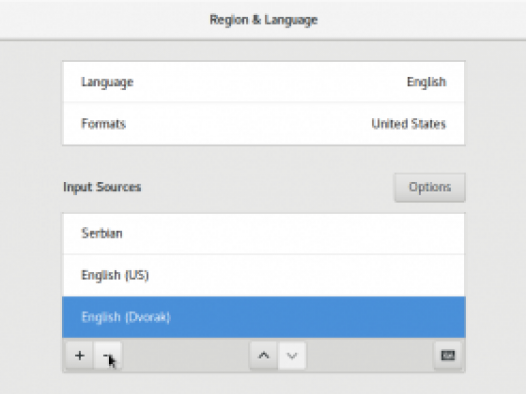Image resolution: width=526 pixels, height=394 pixels.
Task: Click empty toolbar space between minus and arrows
Action: pos(186,355)
